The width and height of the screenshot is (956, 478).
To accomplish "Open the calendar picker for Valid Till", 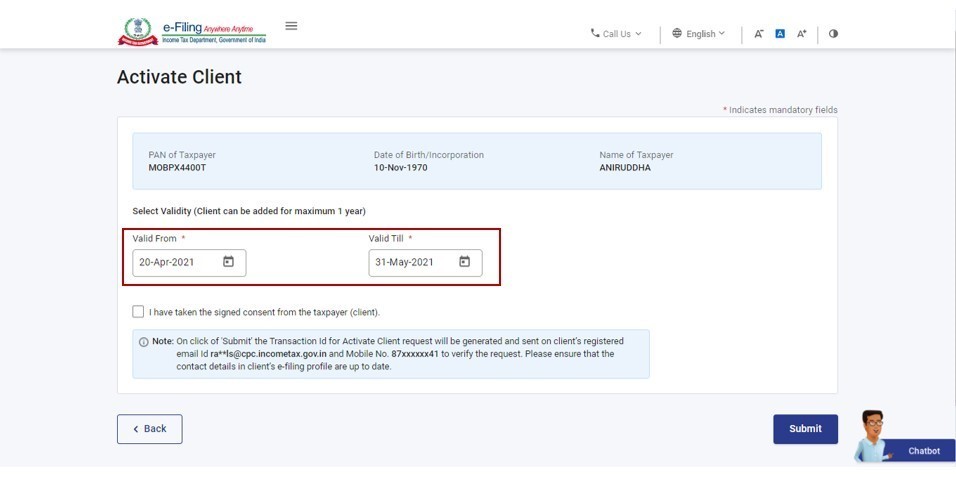I will click(x=464, y=262).
